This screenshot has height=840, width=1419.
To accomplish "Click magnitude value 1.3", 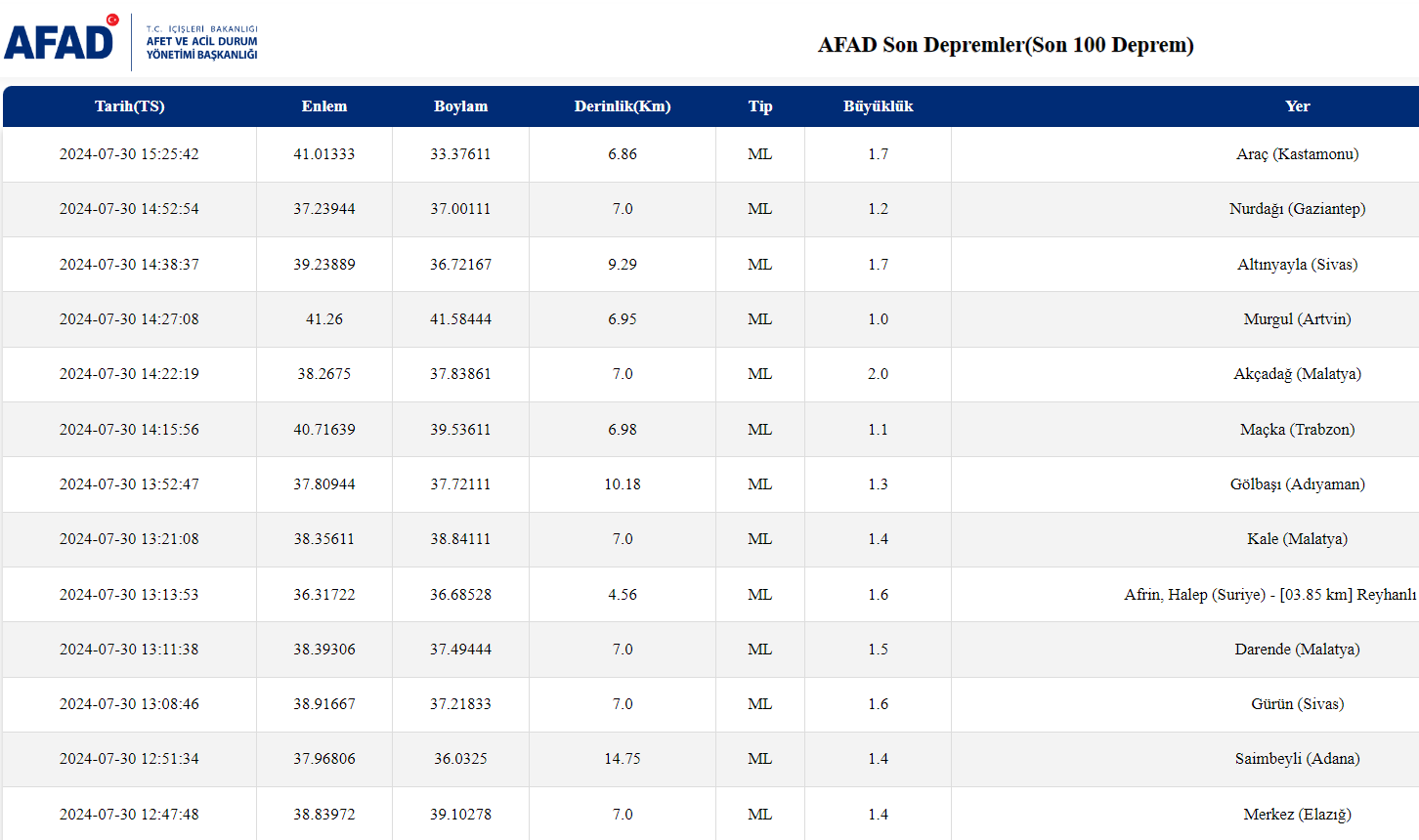I will tap(879, 484).
